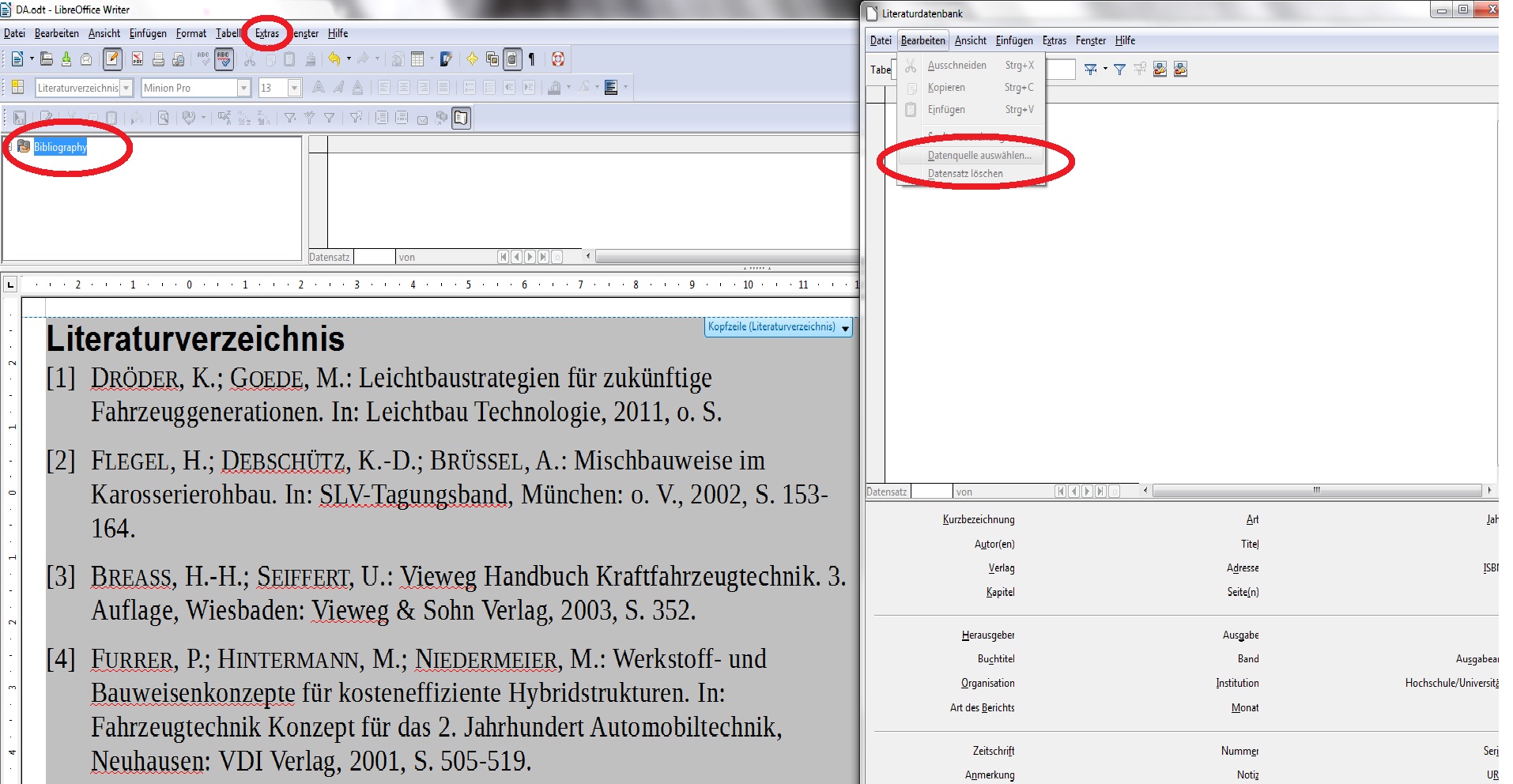Select the Bibliography database tree item

pos(60,147)
